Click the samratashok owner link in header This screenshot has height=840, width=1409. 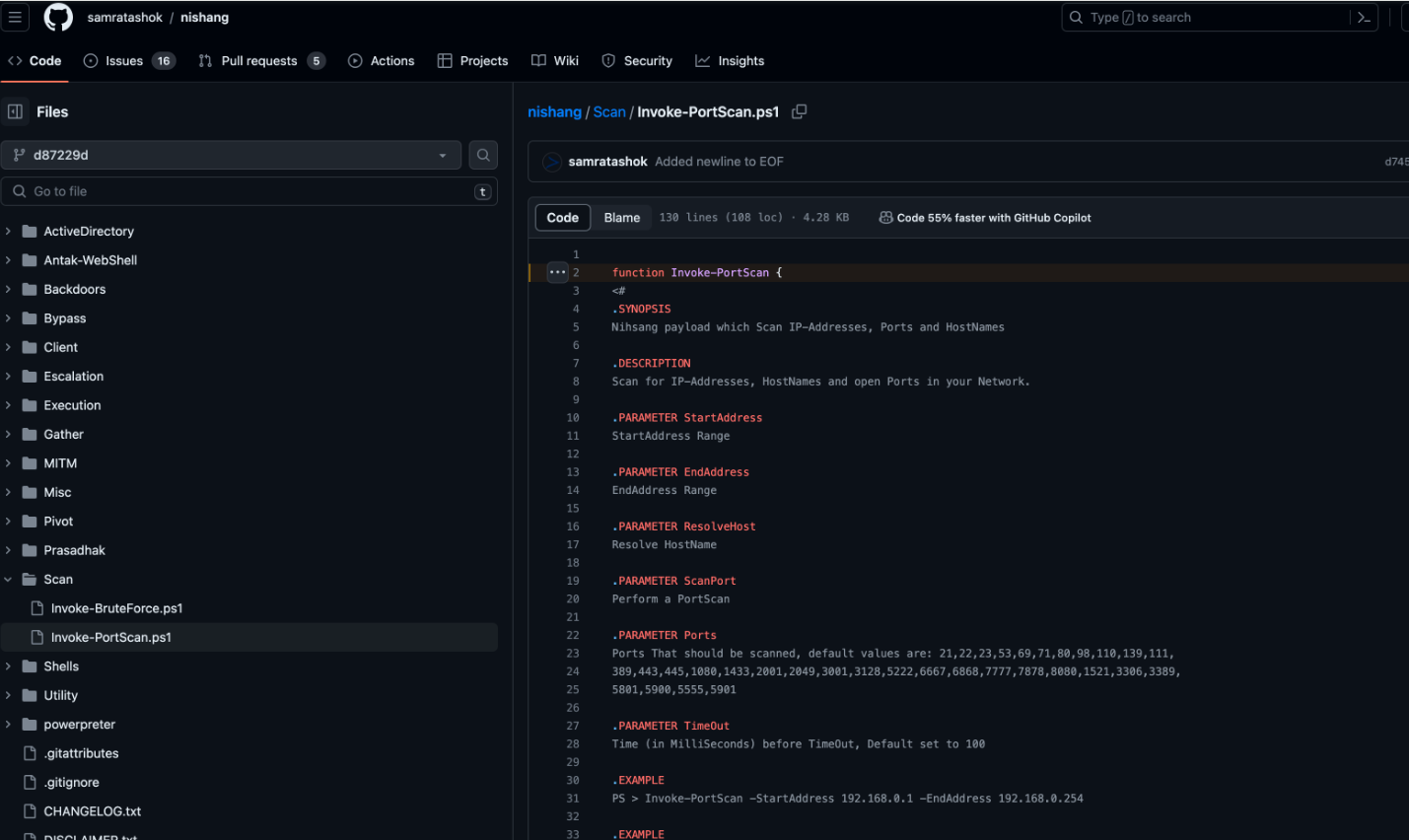tap(124, 18)
